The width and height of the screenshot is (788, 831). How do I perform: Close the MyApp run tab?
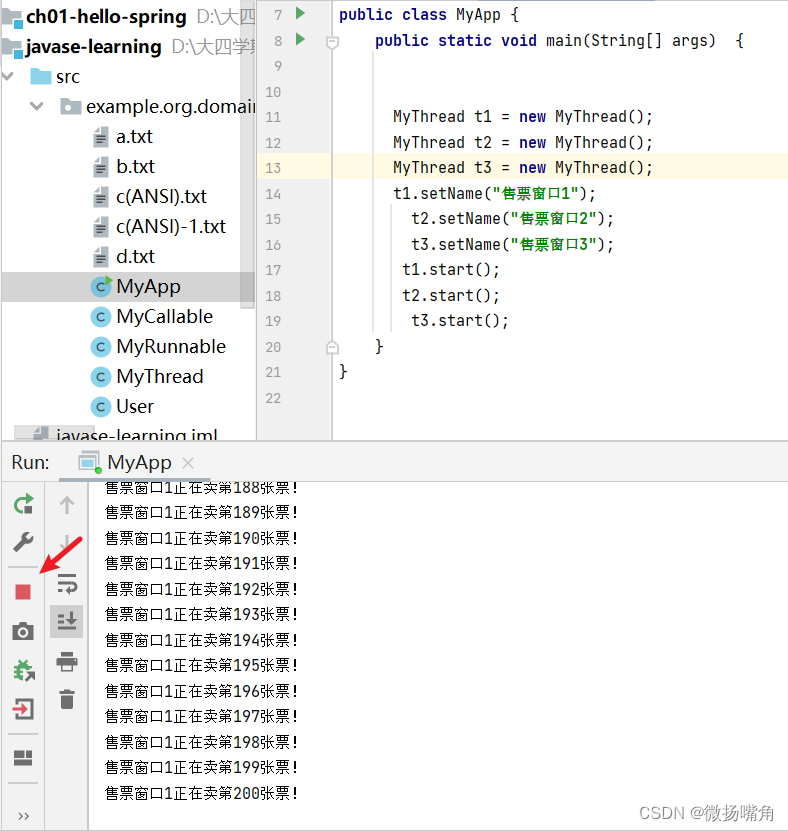click(188, 463)
